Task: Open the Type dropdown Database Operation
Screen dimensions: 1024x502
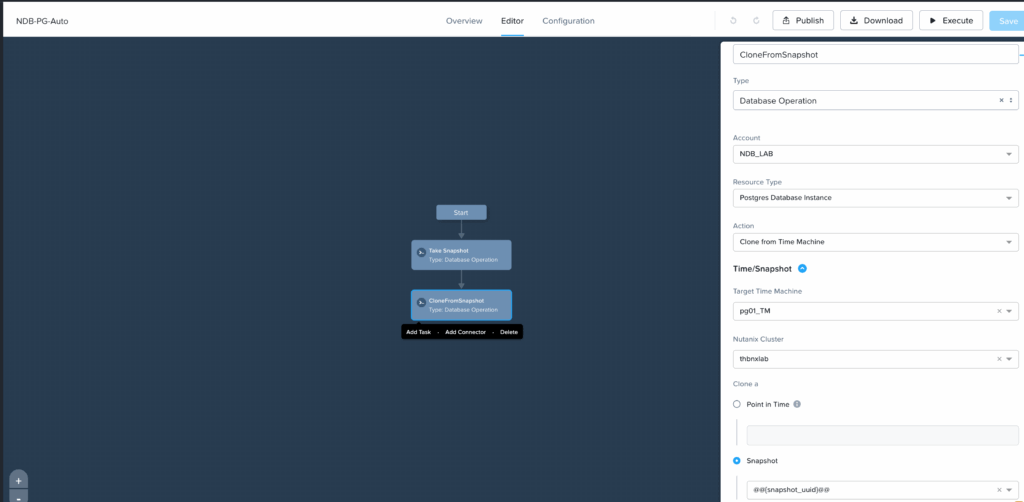Action: pos(875,101)
